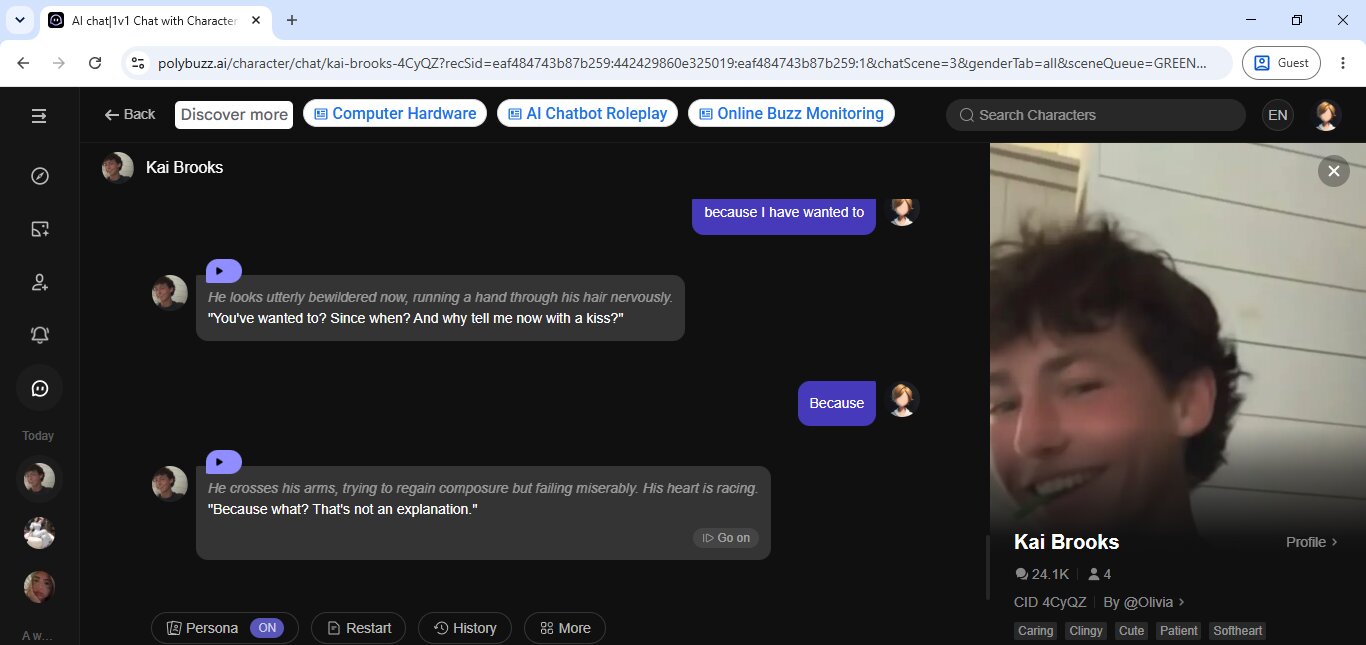Click the Caring tag
The image size is (1366, 645).
(1035, 631)
